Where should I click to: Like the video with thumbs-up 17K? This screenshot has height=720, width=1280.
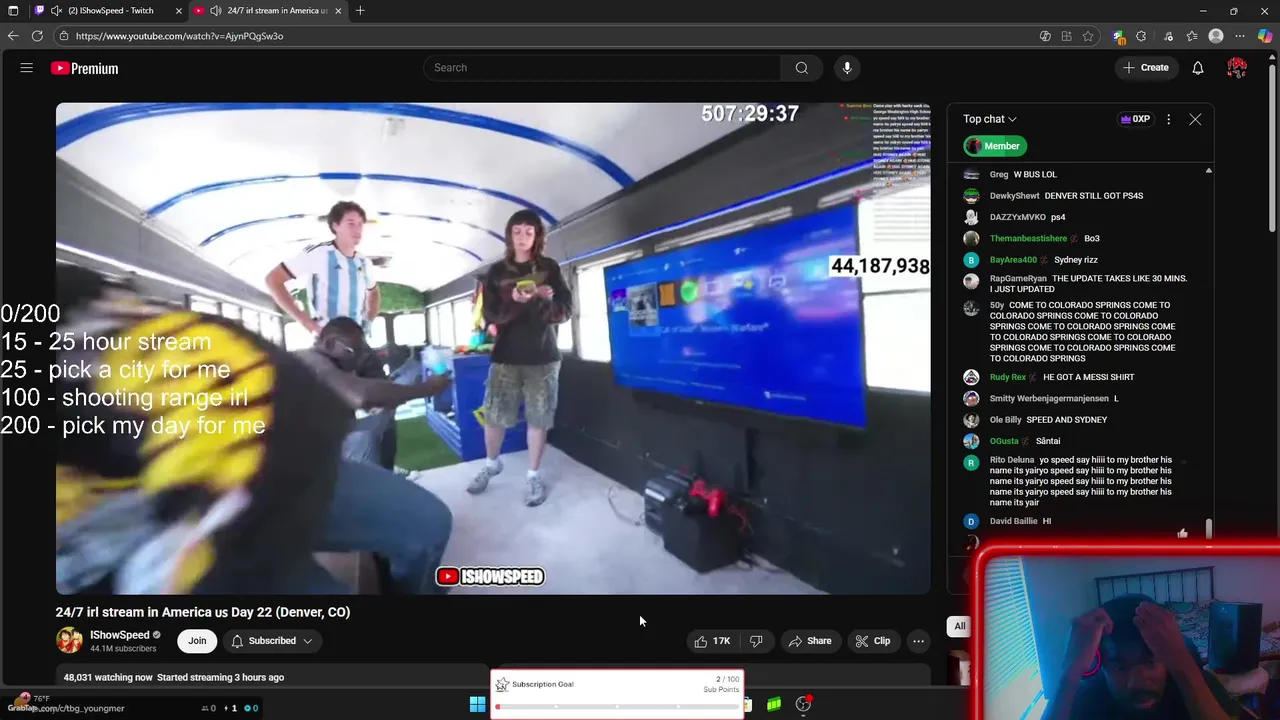click(712, 641)
